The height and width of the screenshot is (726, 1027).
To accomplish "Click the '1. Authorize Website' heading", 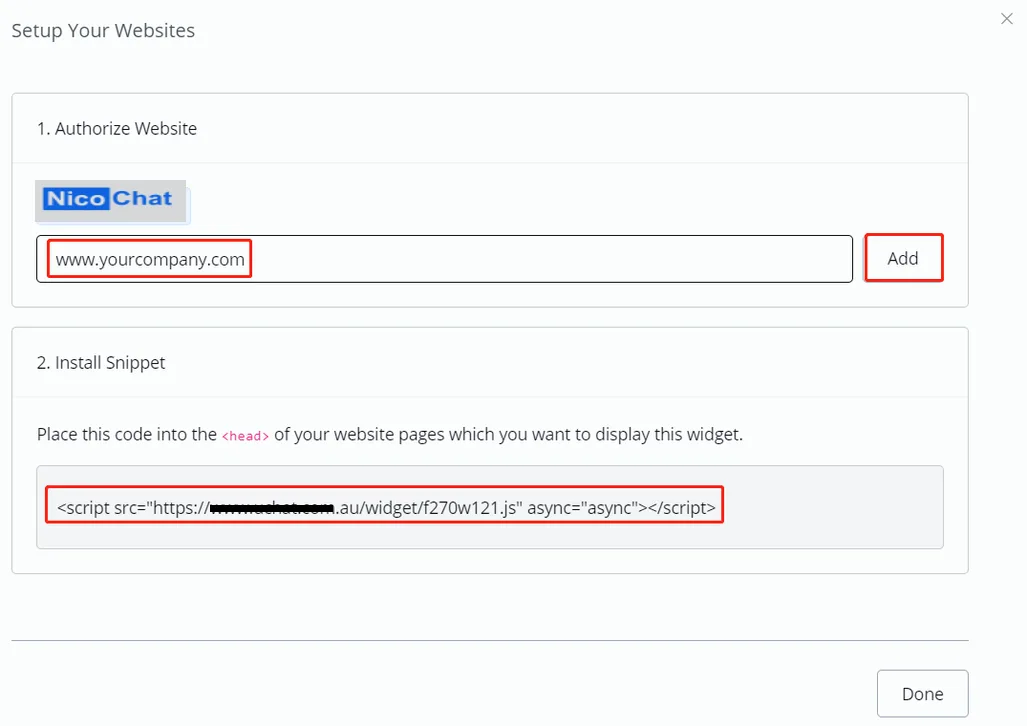I will coord(117,128).
